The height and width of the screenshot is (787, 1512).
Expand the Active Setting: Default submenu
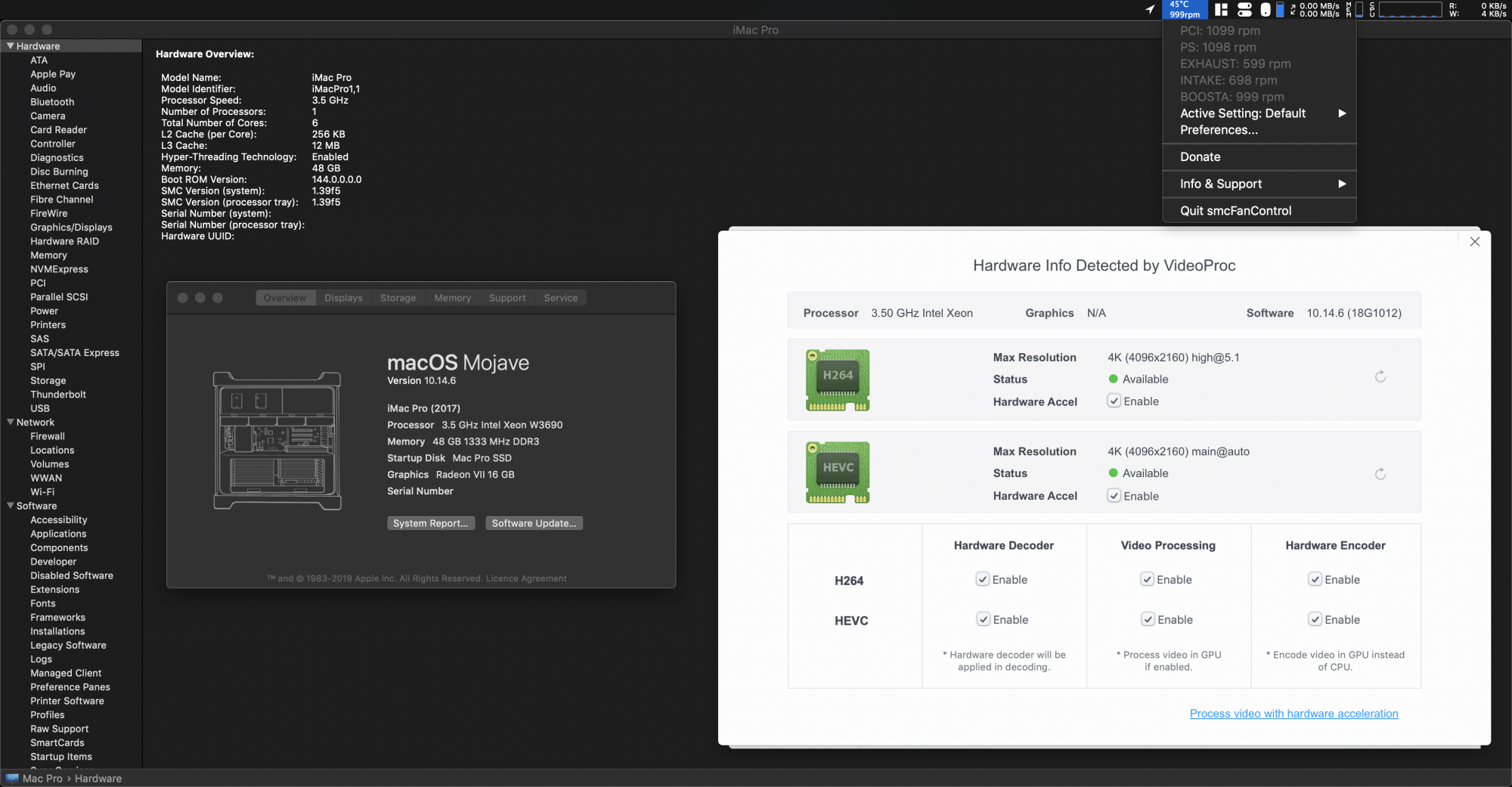point(1259,113)
